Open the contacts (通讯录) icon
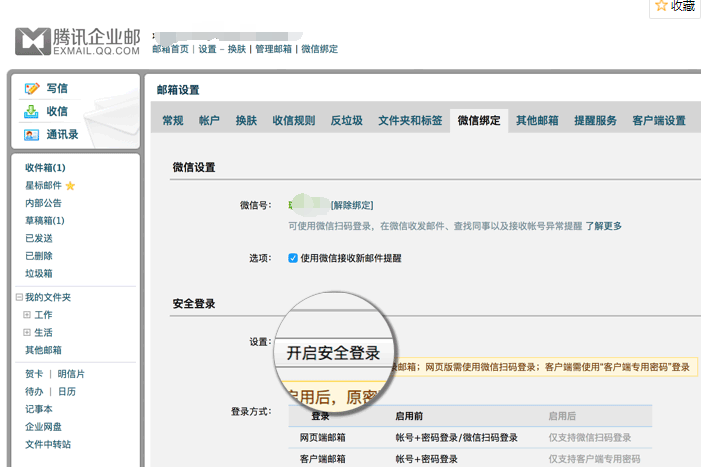Image resolution: width=701 pixels, height=467 pixels. coord(32,134)
